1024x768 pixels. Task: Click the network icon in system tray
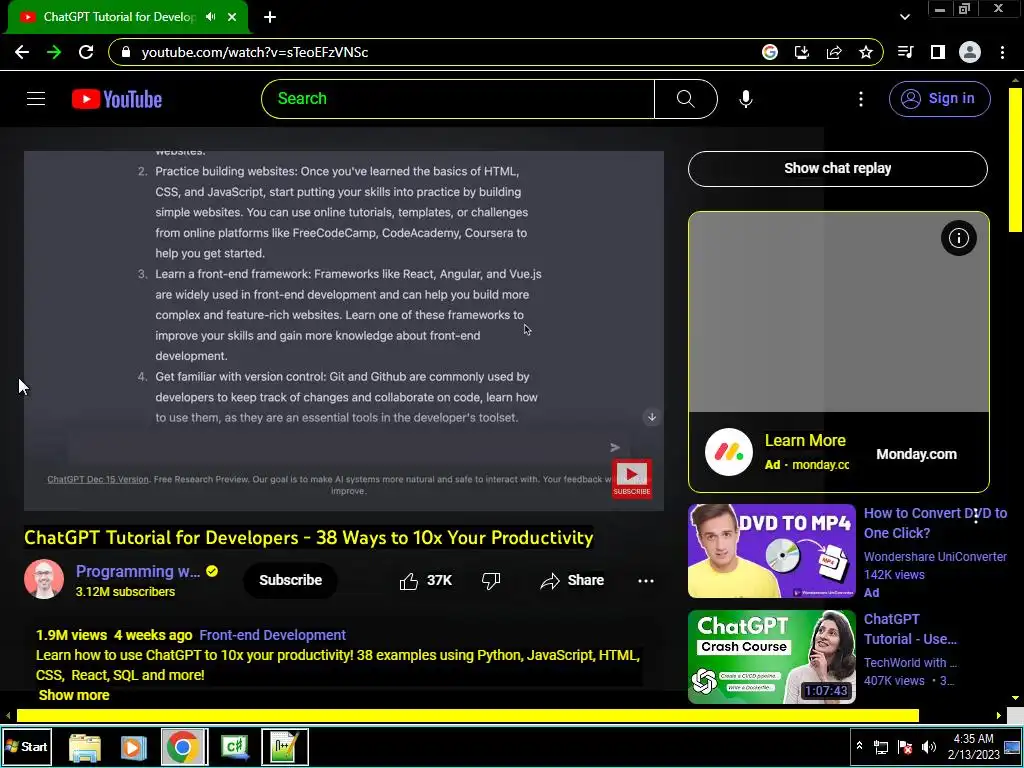(x=881, y=746)
